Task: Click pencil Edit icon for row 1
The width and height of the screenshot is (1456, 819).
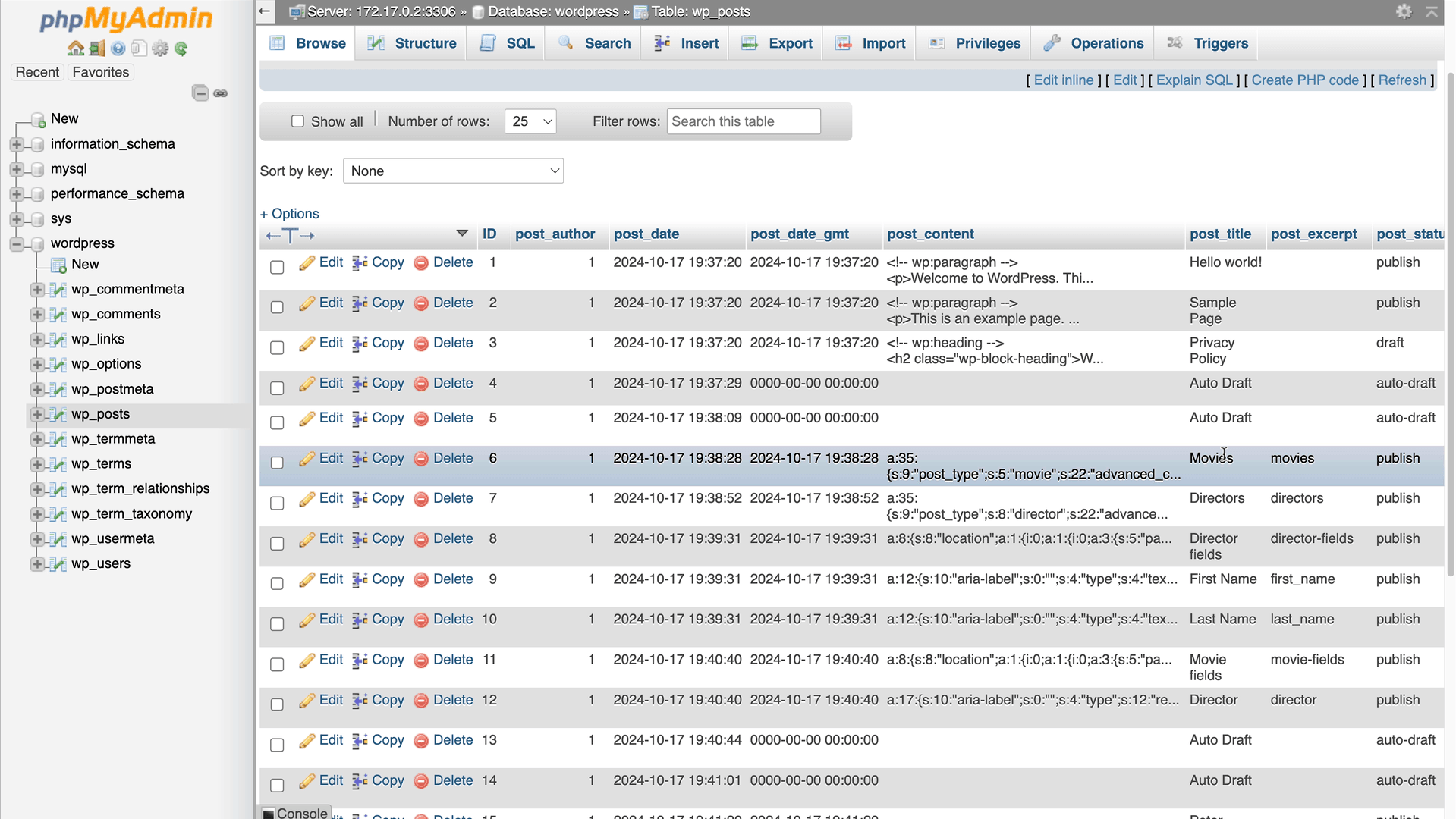Action: tap(307, 263)
